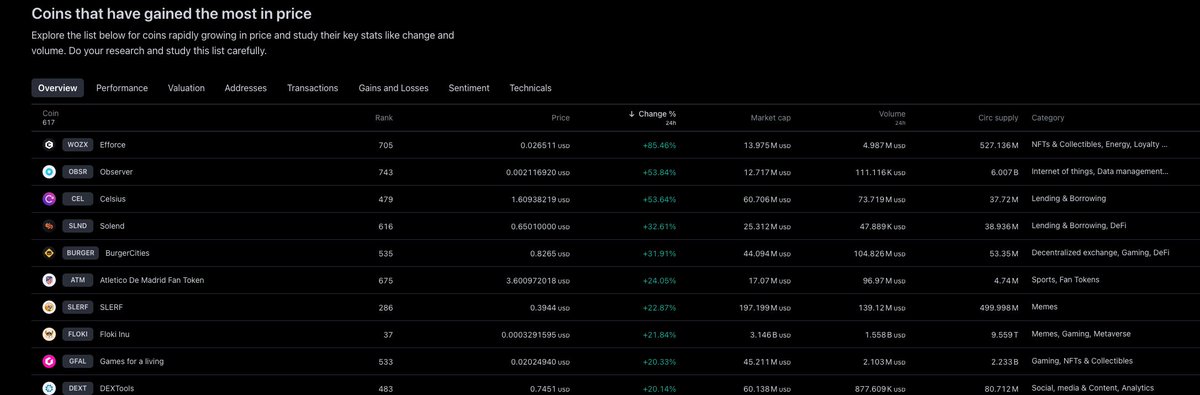Sort by the Change % column header
The width and height of the screenshot is (1200, 395).
point(657,114)
